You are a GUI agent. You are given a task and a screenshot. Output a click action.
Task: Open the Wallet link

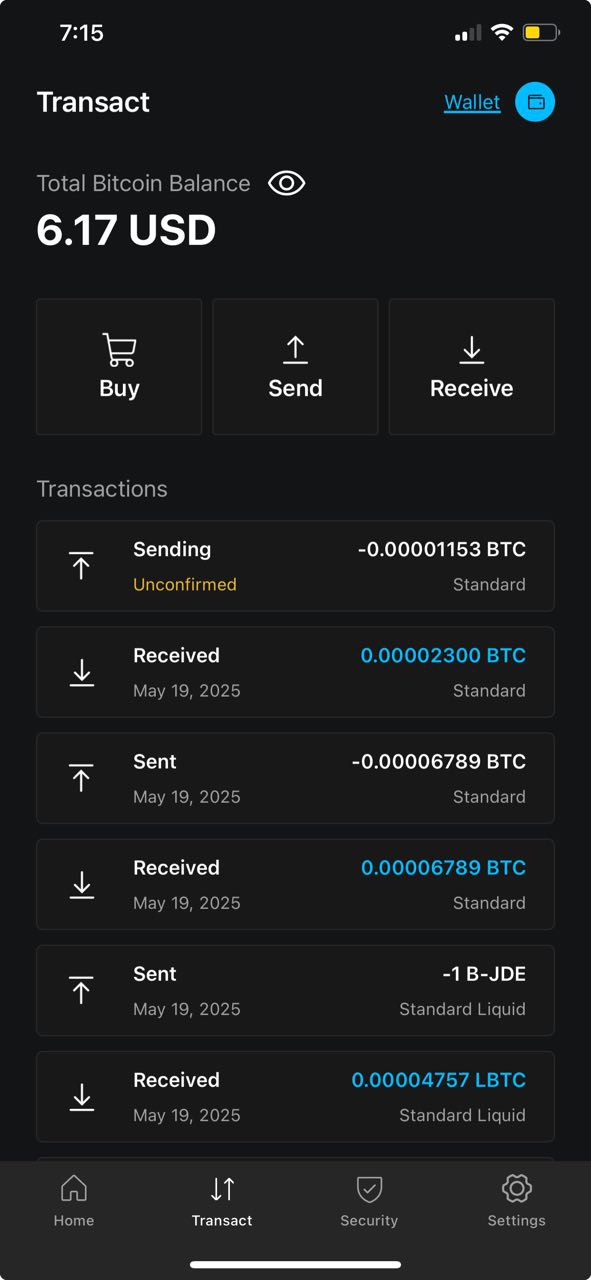[472, 102]
